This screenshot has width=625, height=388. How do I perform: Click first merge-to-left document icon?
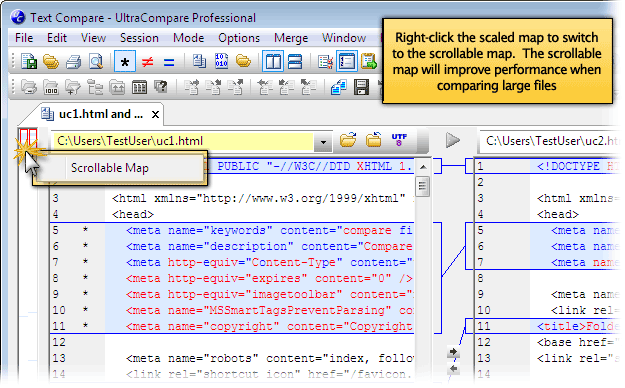pos(265,87)
